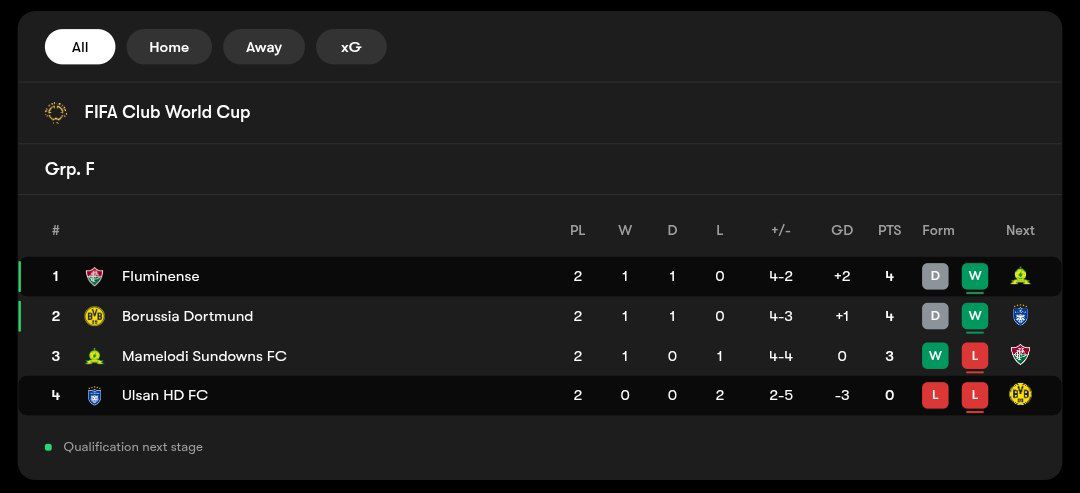The height and width of the screenshot is (493, 1080).
Task: Open the FIFA Club World Cup link
Action: pos(167,112)
